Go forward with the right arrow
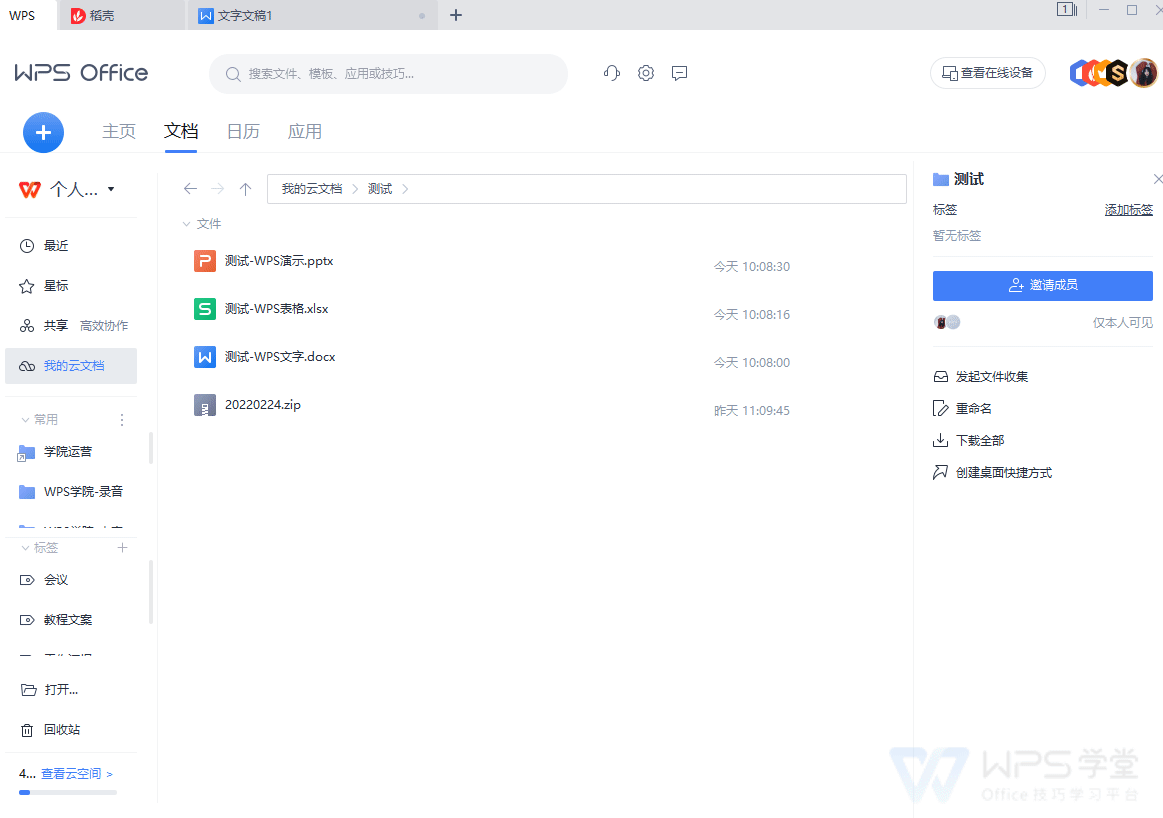Screen dimensions: 1163x818 (x=217, y=188)
